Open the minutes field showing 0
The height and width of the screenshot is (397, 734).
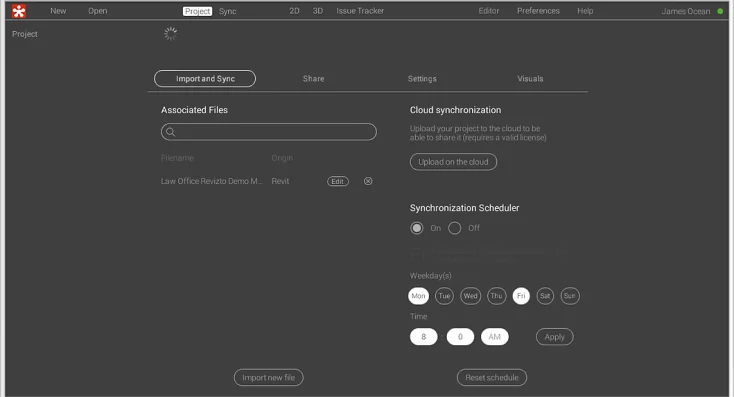click(x=460, y=337)
